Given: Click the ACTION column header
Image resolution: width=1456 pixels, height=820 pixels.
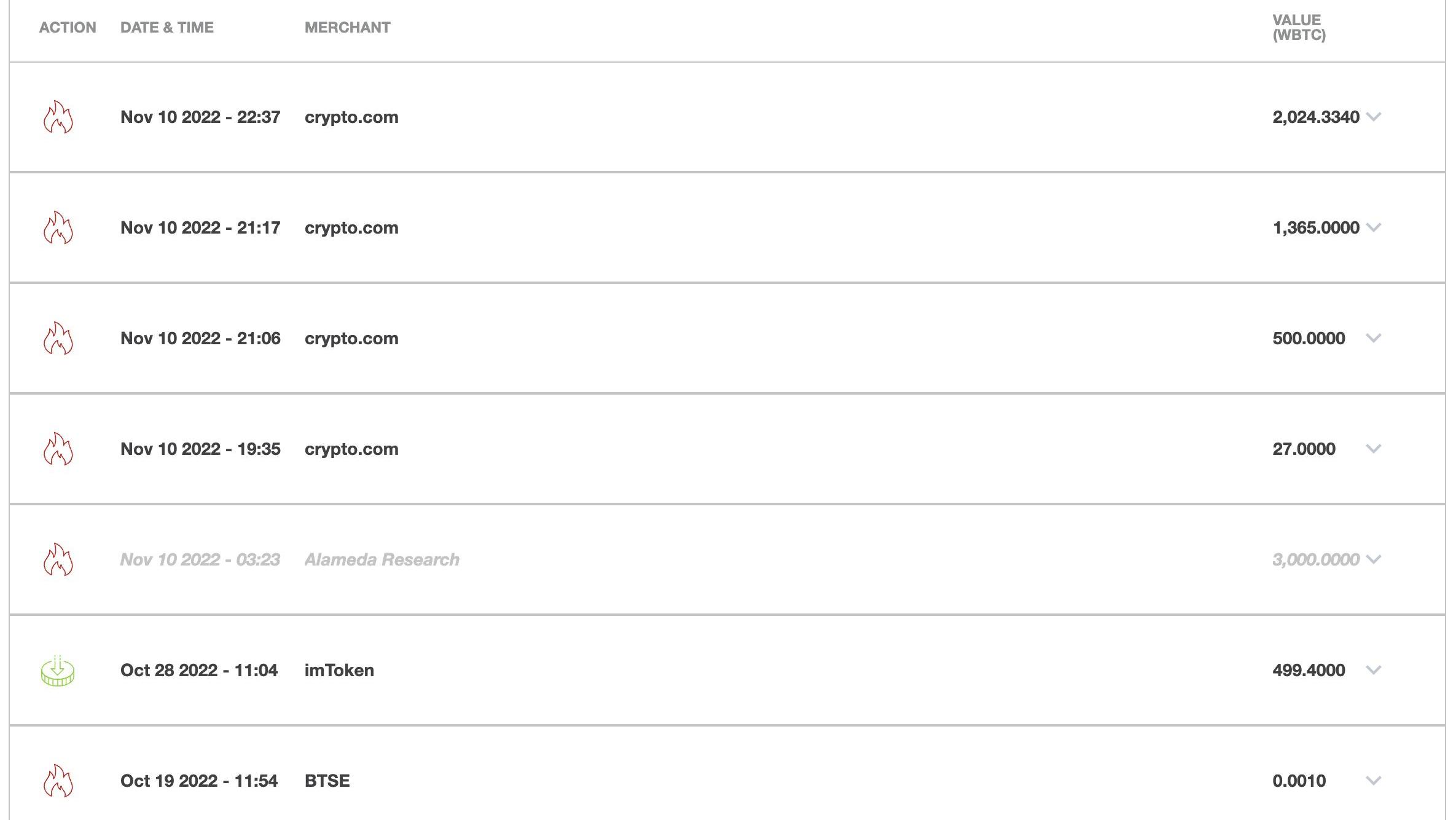Looking at the screenshot, I should (x=68, y=28).
